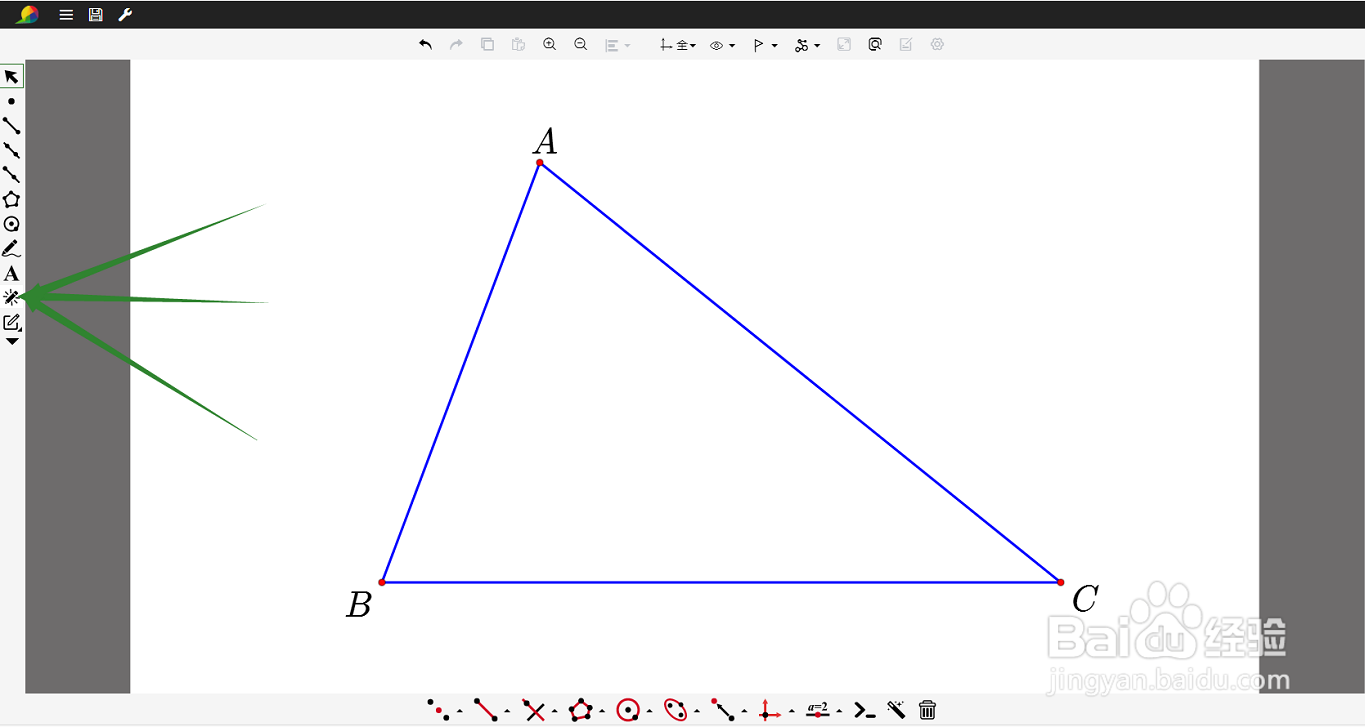Open the flag marker dropdown
This screenshot has height=727, width=1365.
coord(765,45)
